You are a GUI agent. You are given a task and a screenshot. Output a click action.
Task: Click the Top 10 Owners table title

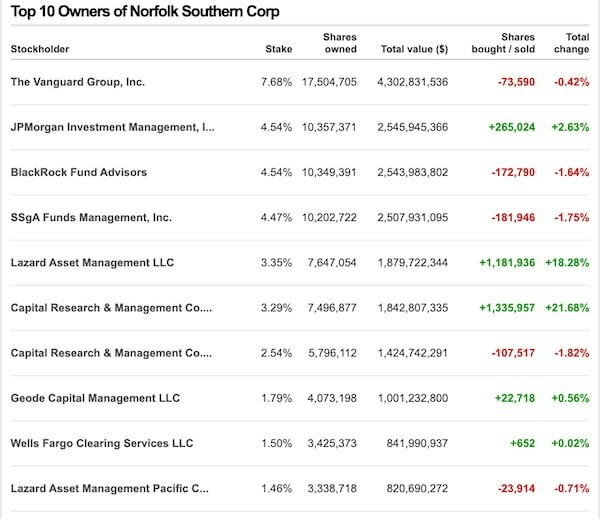(x=145, y=12)
